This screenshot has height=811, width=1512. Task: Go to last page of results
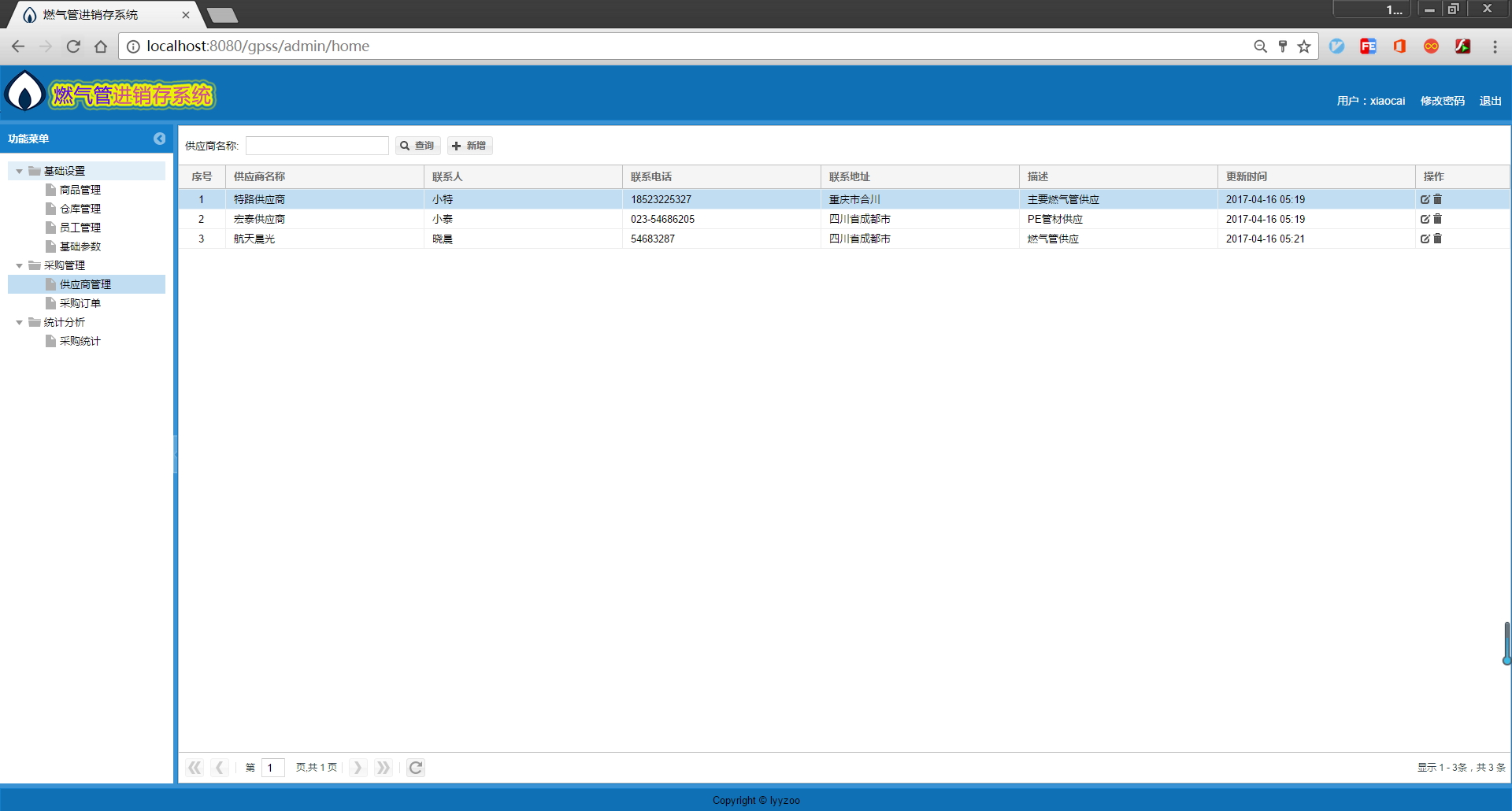(383, 768)
